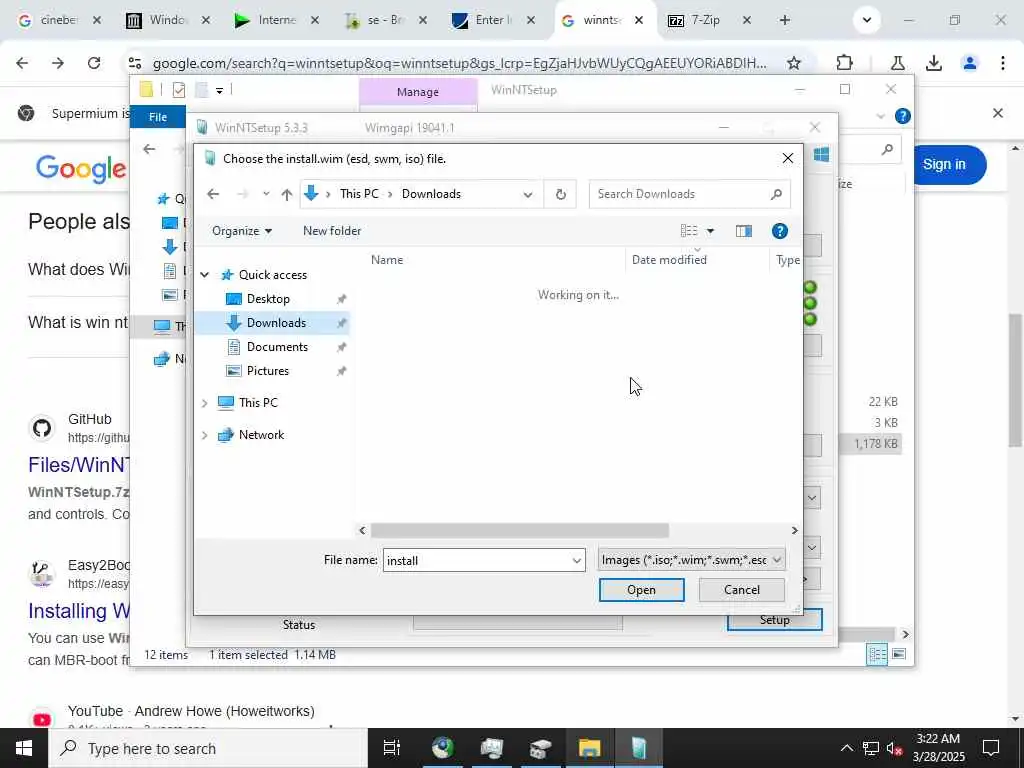Open the Organize dropdown menu
This screenshot has height=768, width=1024.
pos(242,231)
